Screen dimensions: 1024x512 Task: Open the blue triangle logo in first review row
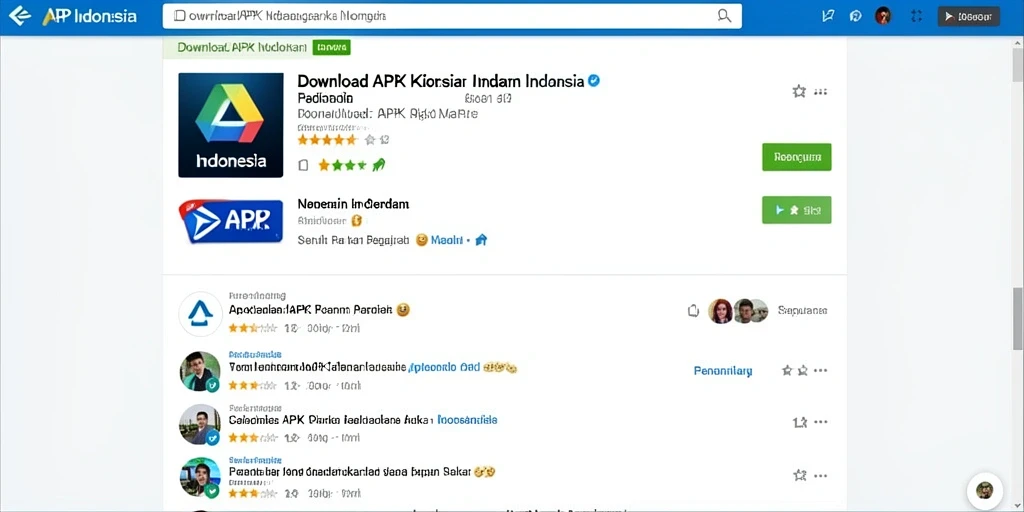(x=200, y=314)
